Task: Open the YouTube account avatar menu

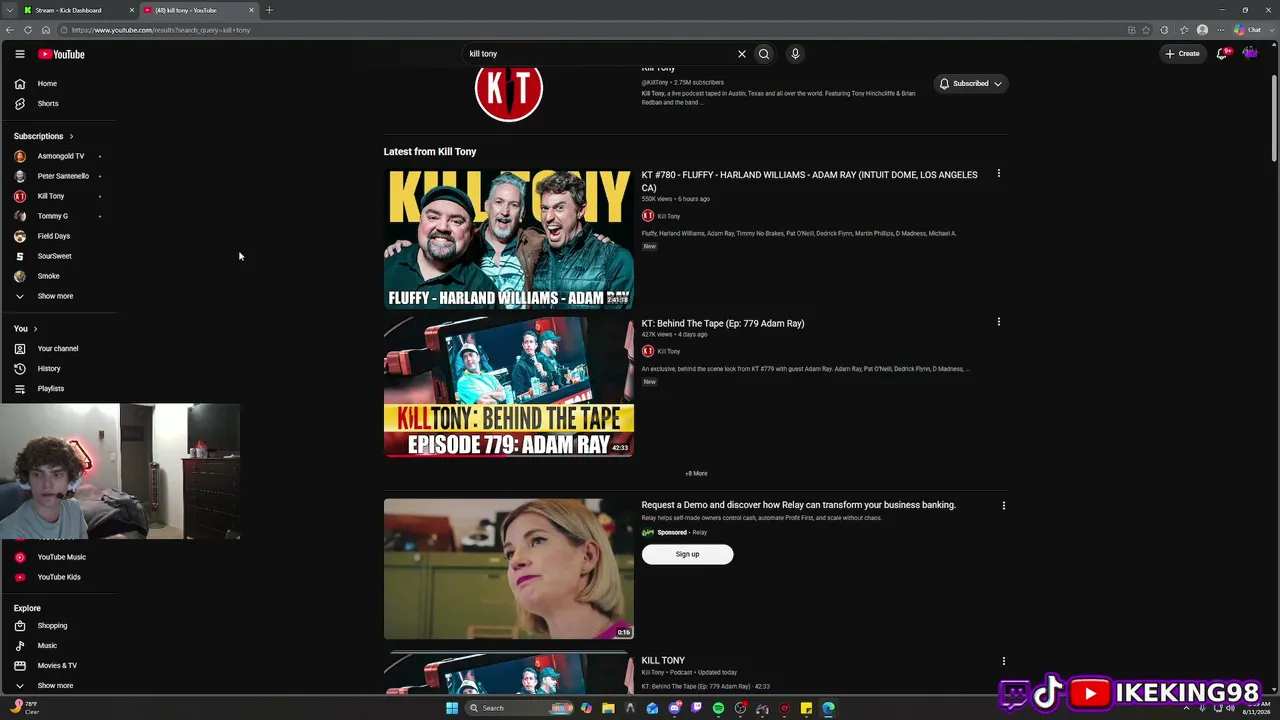Action: pos(1250,54)
